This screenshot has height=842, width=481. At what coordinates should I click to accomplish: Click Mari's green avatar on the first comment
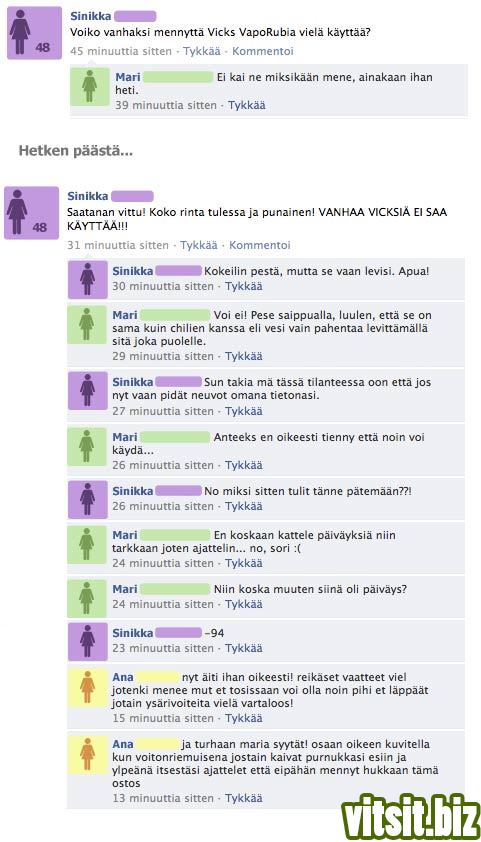coord(90,86)
